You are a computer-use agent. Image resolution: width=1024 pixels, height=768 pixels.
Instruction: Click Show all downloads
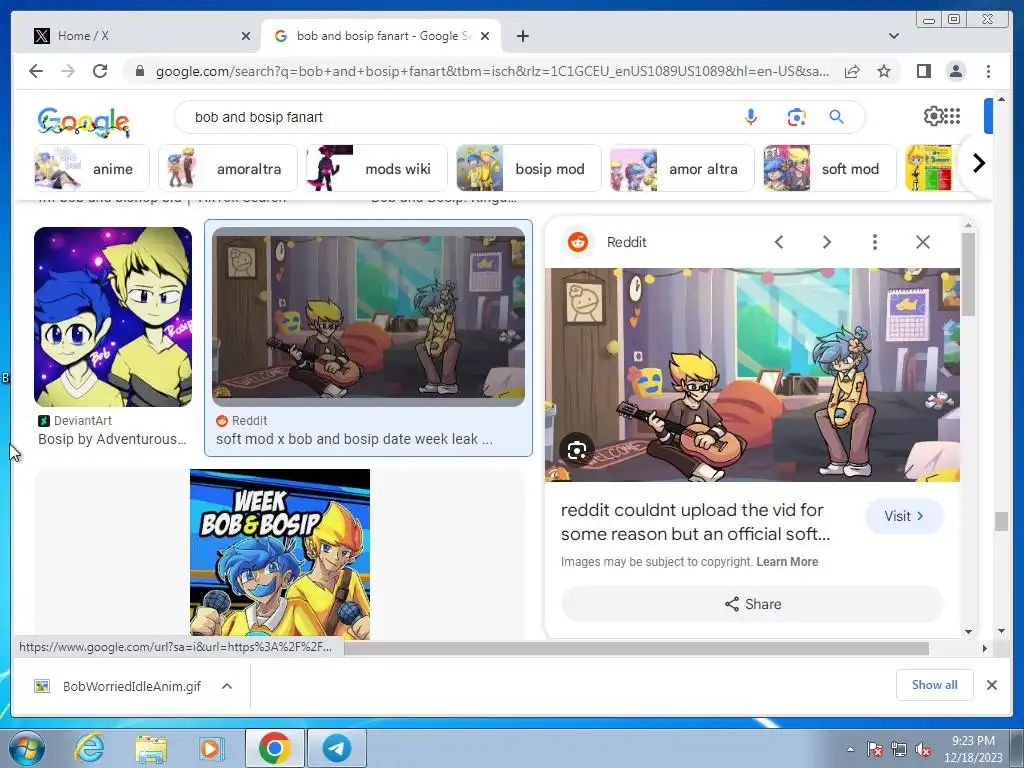(935, 684)
